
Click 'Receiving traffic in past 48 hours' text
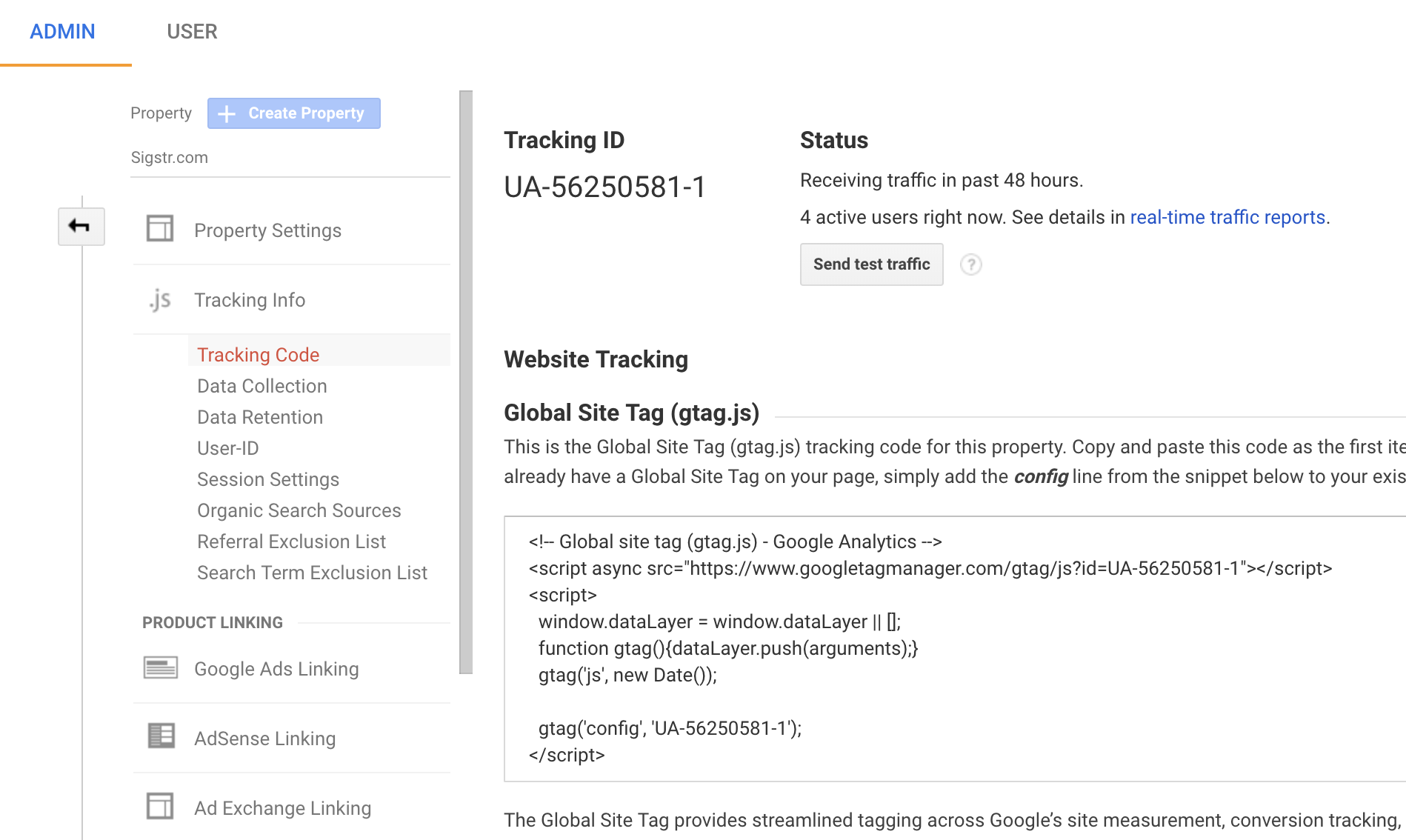pyautogui.click(x=942, y=180)
